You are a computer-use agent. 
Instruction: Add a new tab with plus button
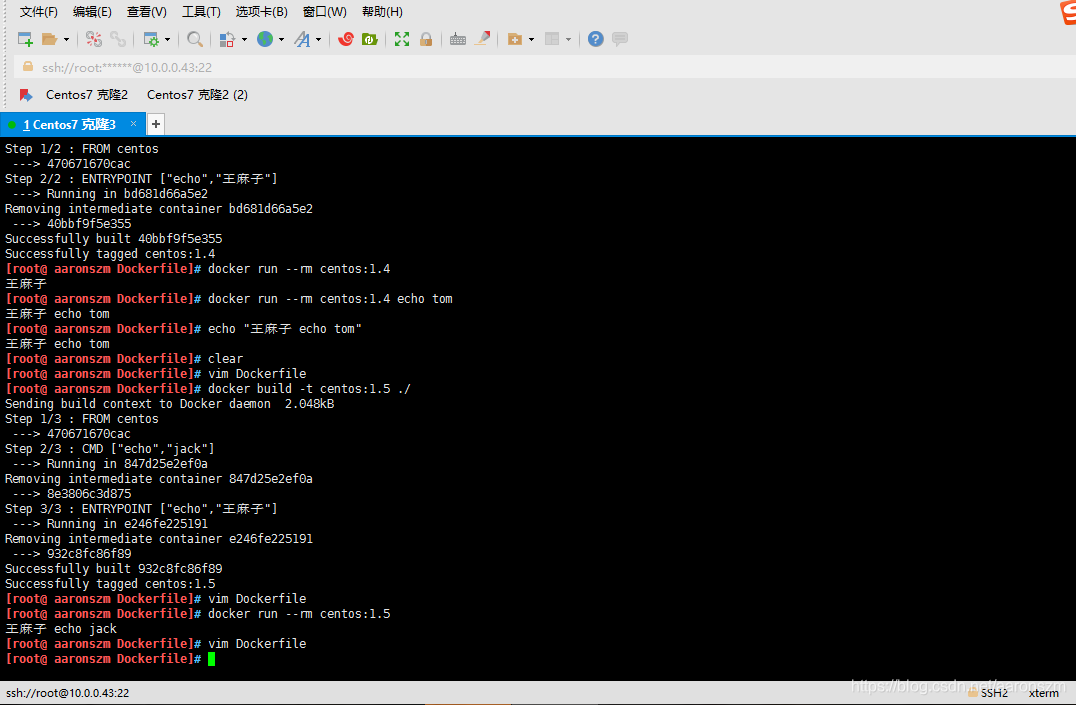(x=156, y=124)
